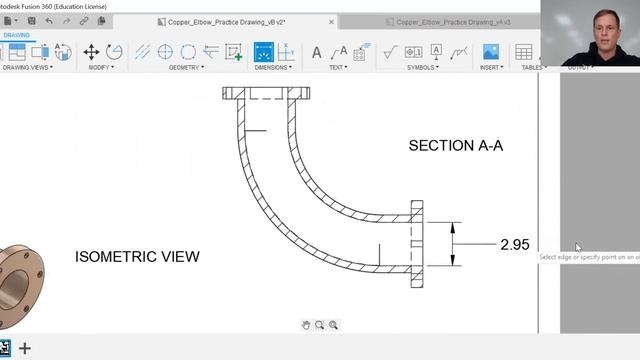This screenshot has height=360, width=640.
Task: Select the Rotate tool
Action: 114,52
